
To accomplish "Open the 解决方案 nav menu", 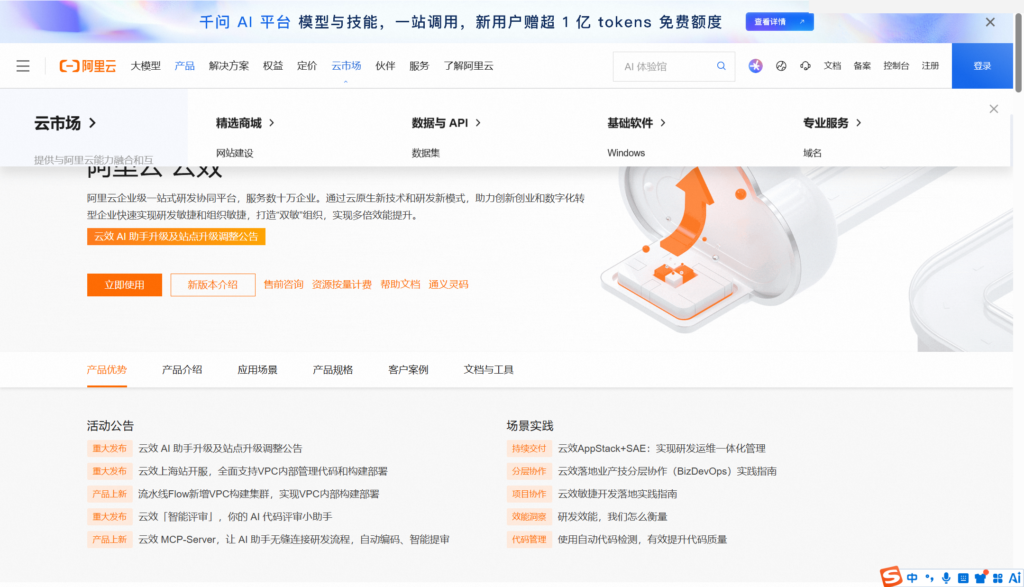I will (x=229, y=66).
